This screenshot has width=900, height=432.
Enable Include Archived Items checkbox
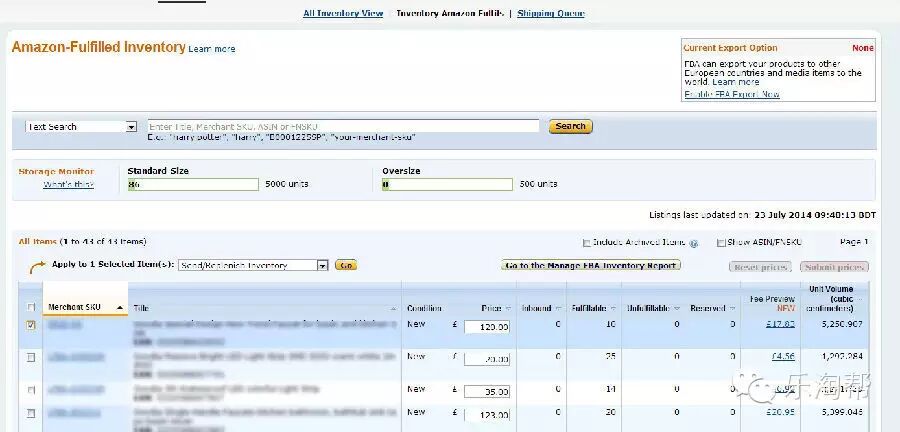[x=586, y=243]
